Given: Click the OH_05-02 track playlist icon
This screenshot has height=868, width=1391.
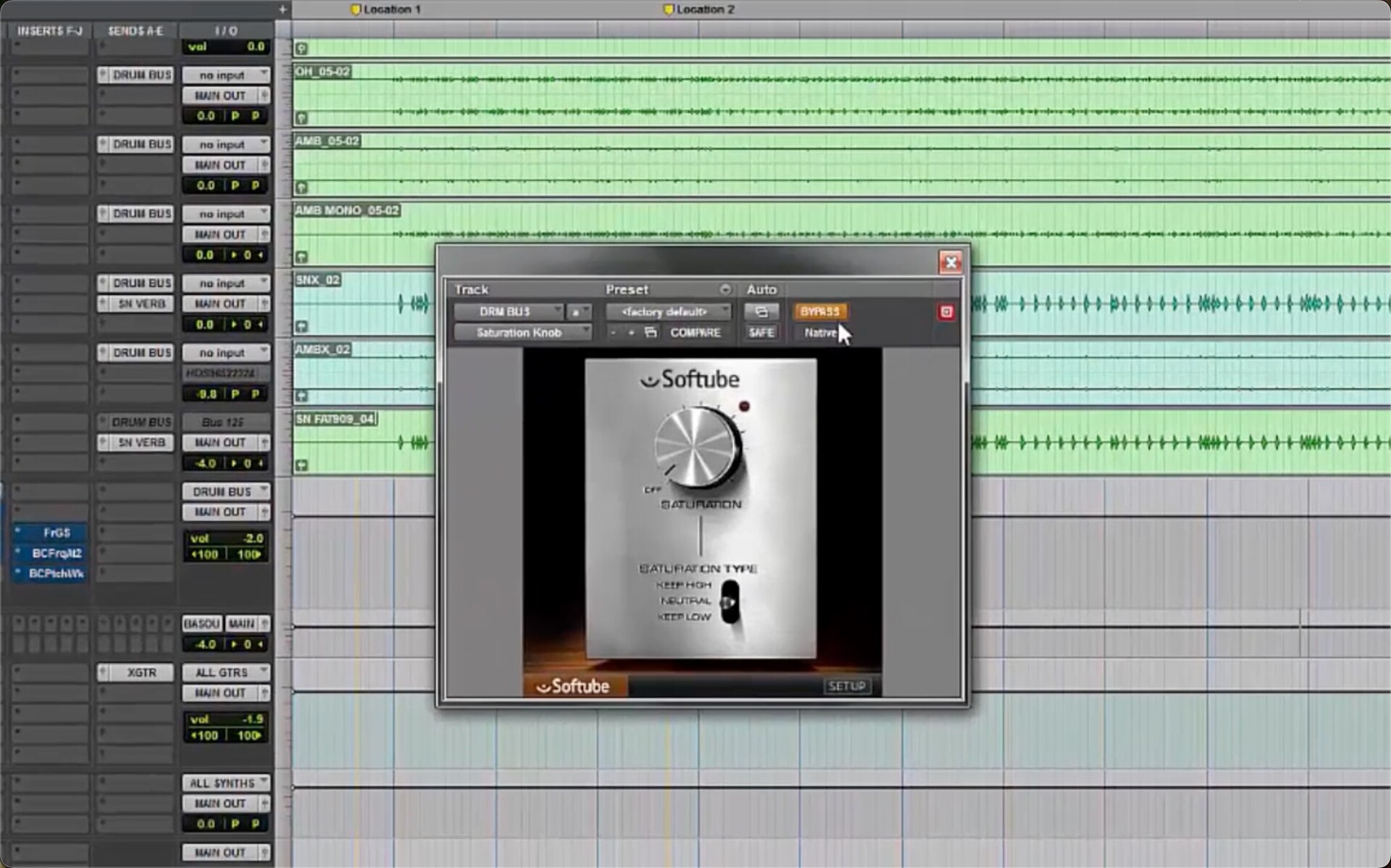Looking at the screenshot, I should 302,117.
